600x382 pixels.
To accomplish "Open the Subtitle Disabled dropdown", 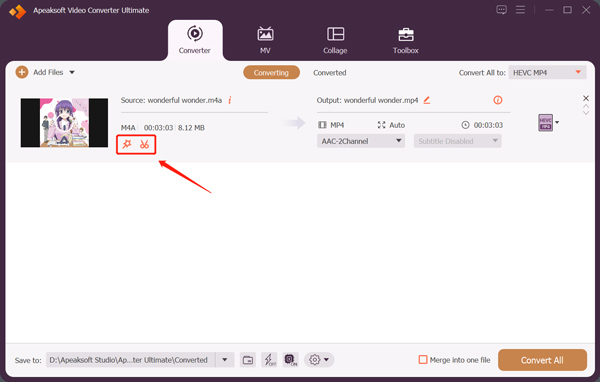I will (x=457, y=141).
